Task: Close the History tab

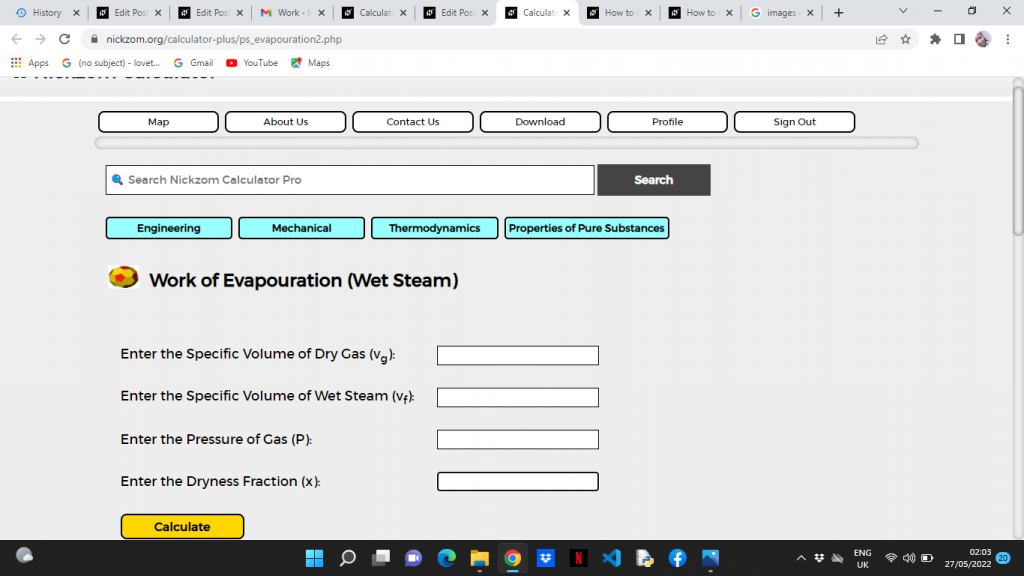Action: [76, 12]
